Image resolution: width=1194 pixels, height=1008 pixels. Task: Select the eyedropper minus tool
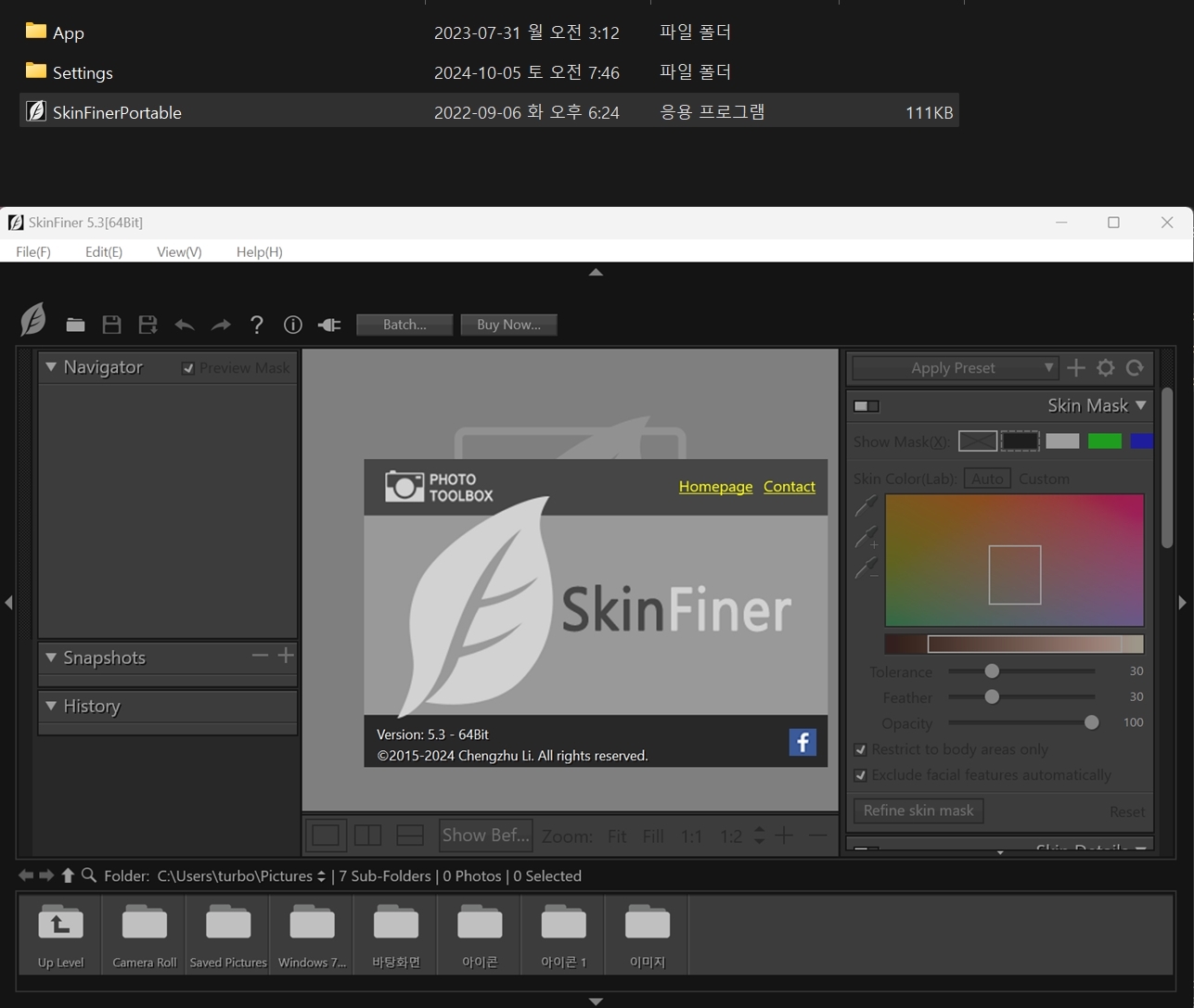(867, 568)
